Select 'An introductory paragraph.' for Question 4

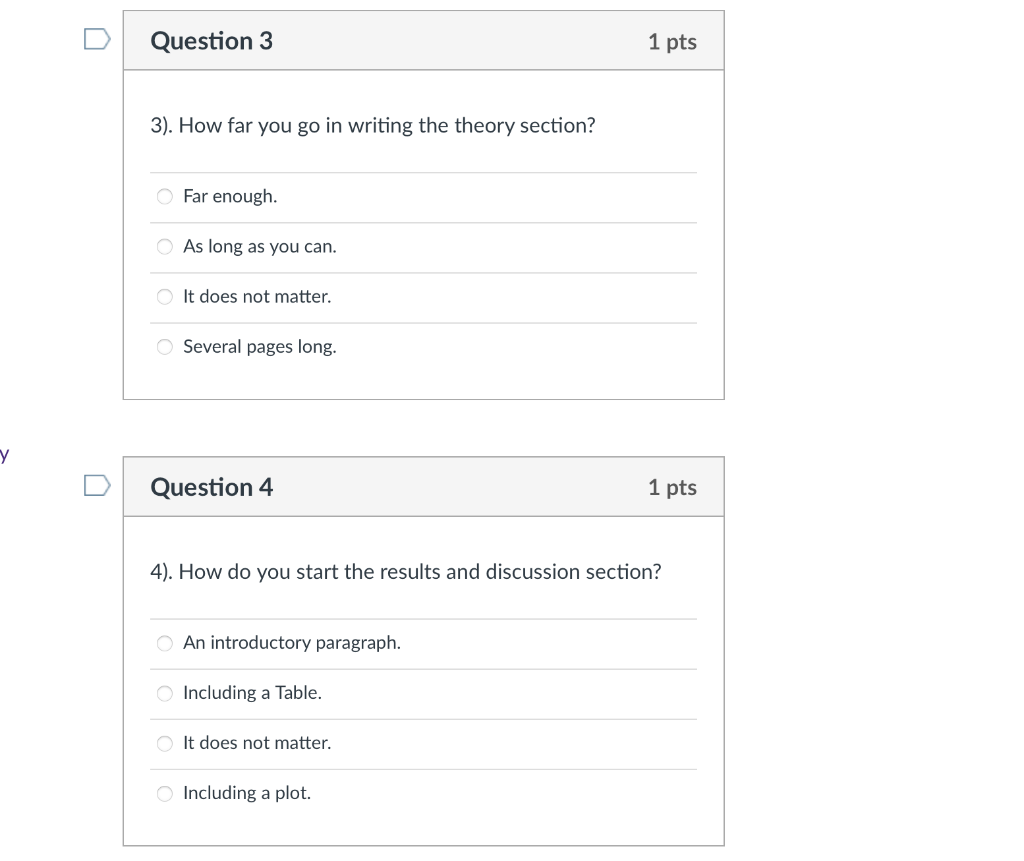pyautogui.click(x=291, y=643)
